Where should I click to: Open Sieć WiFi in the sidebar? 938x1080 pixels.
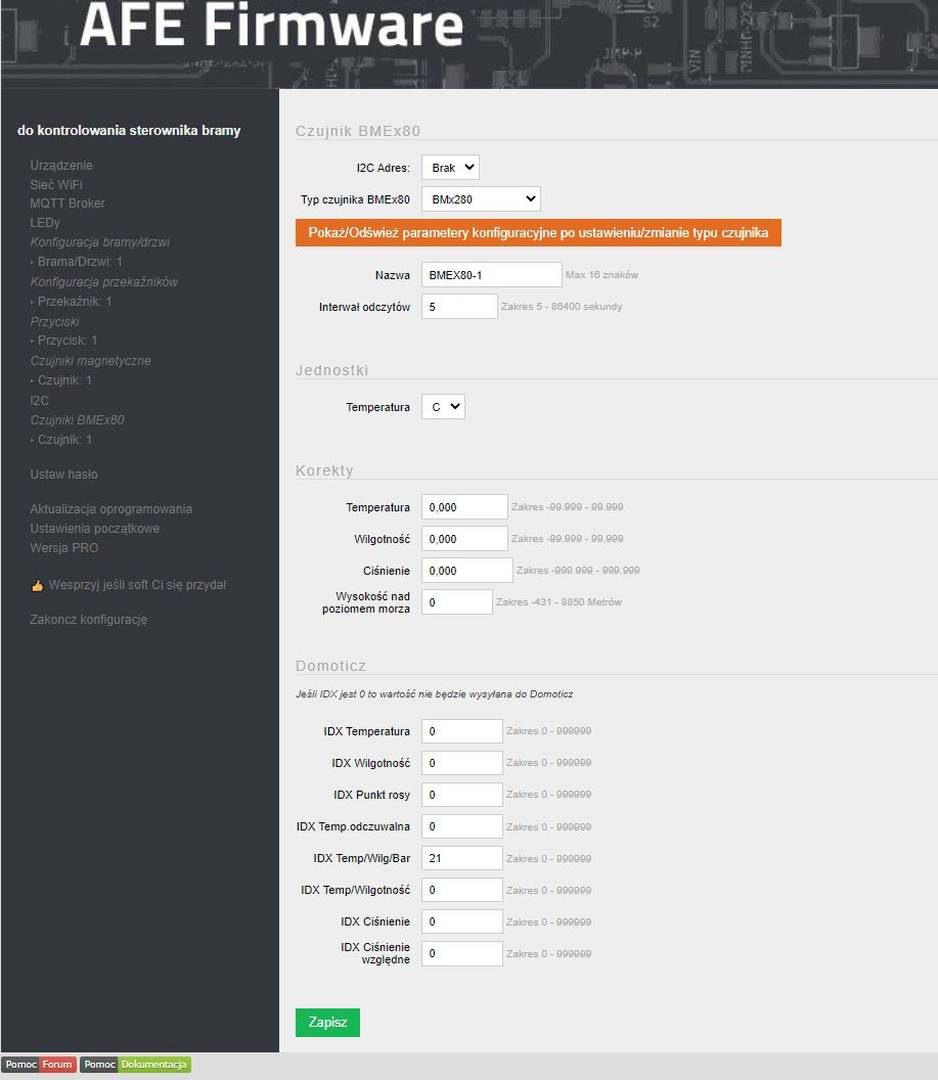56,185
